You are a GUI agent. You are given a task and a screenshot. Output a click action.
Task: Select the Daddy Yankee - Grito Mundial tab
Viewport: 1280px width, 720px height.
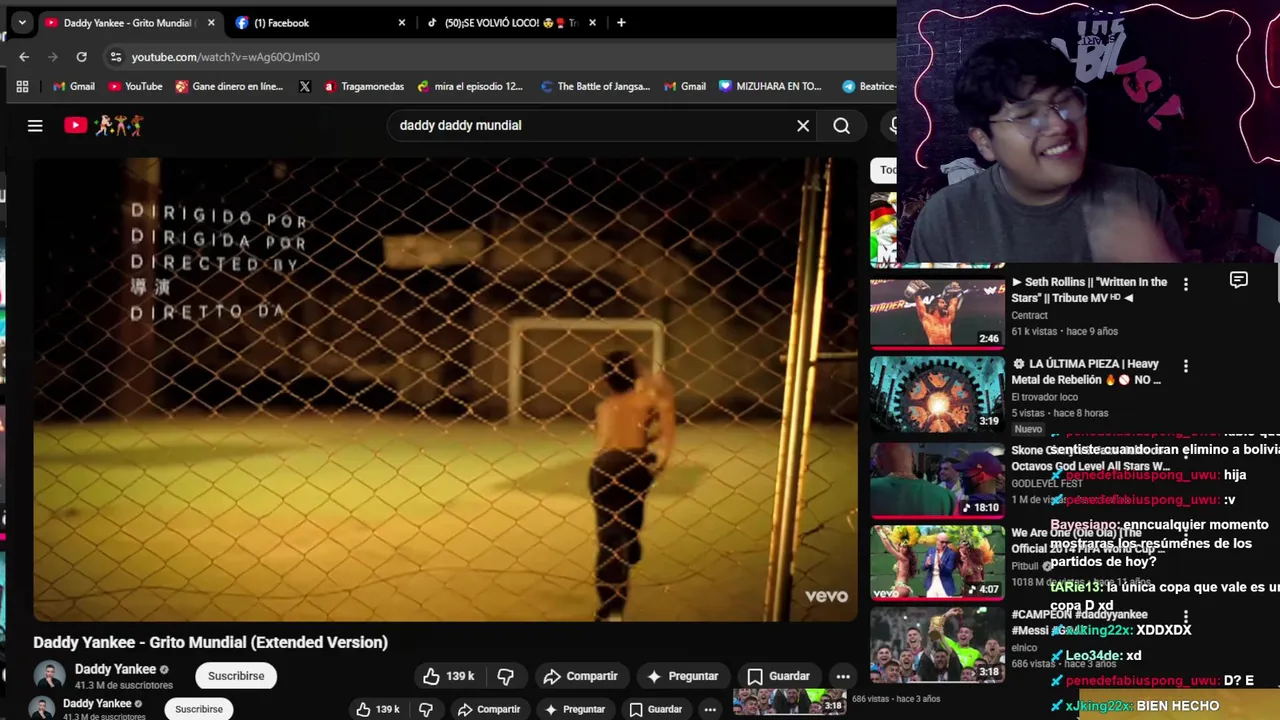coord(128,22)
